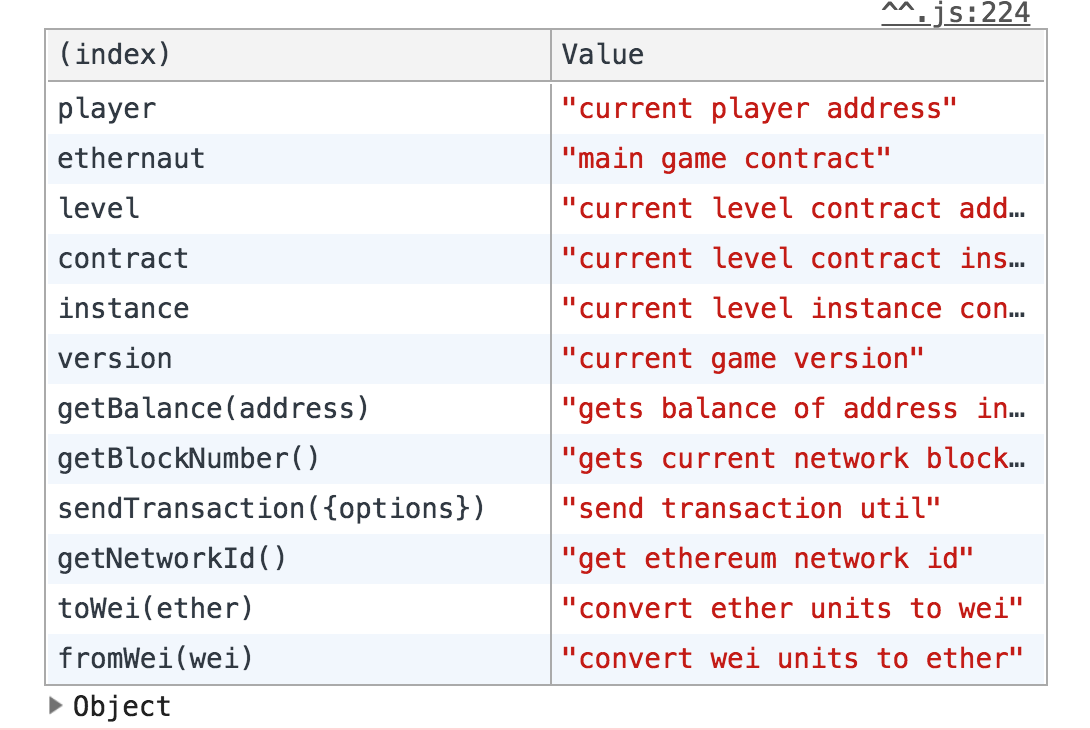1090x730 pixels.
Task: Sort by the Value column header
Action: pyautogui.click(x=799, y=55)
